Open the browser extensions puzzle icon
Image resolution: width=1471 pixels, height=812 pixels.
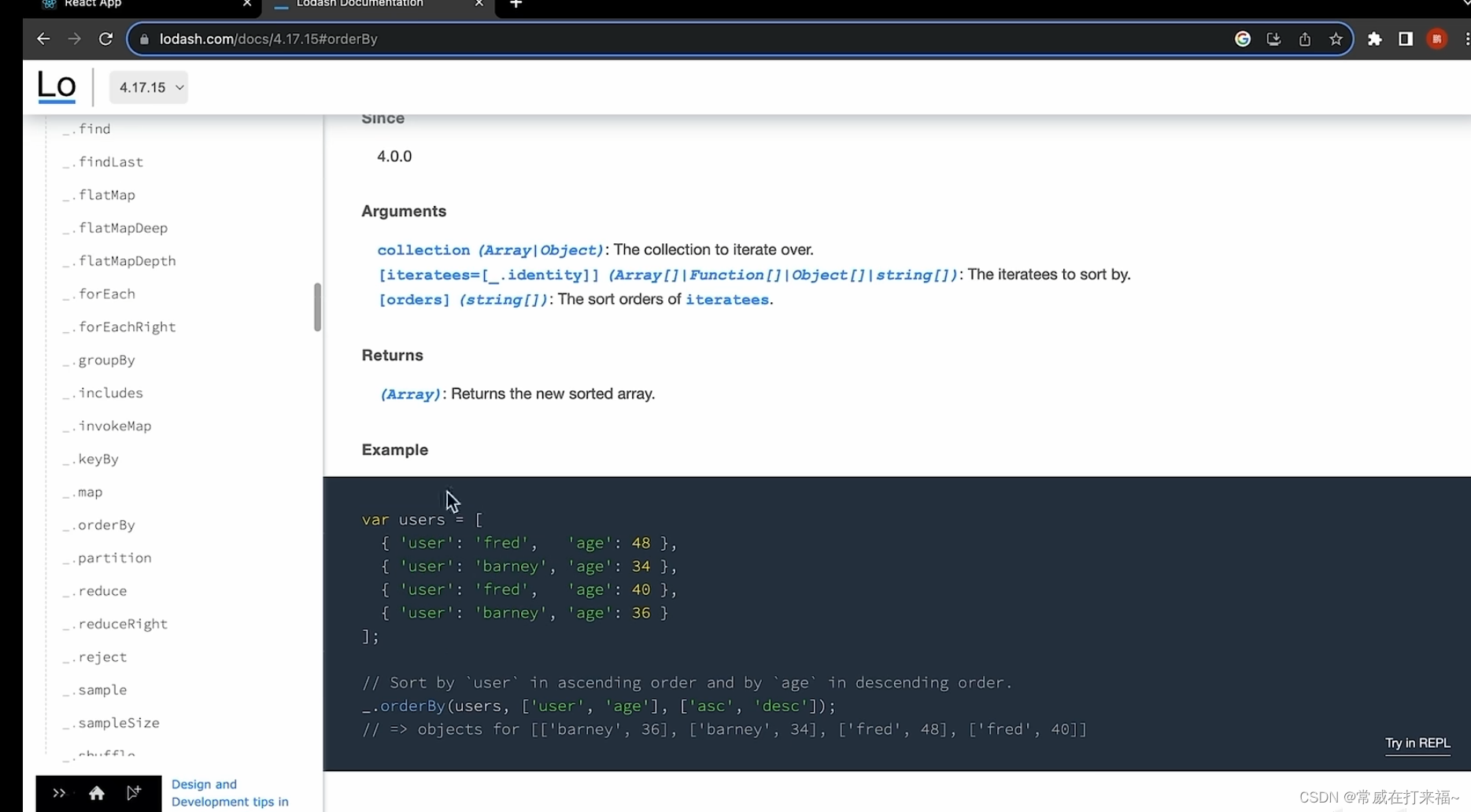pyautogui.click(x=1375, y=39)
